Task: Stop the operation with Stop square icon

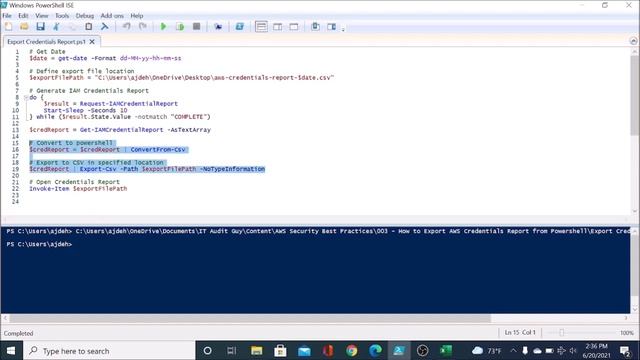Action: click(x=196, y=27)
